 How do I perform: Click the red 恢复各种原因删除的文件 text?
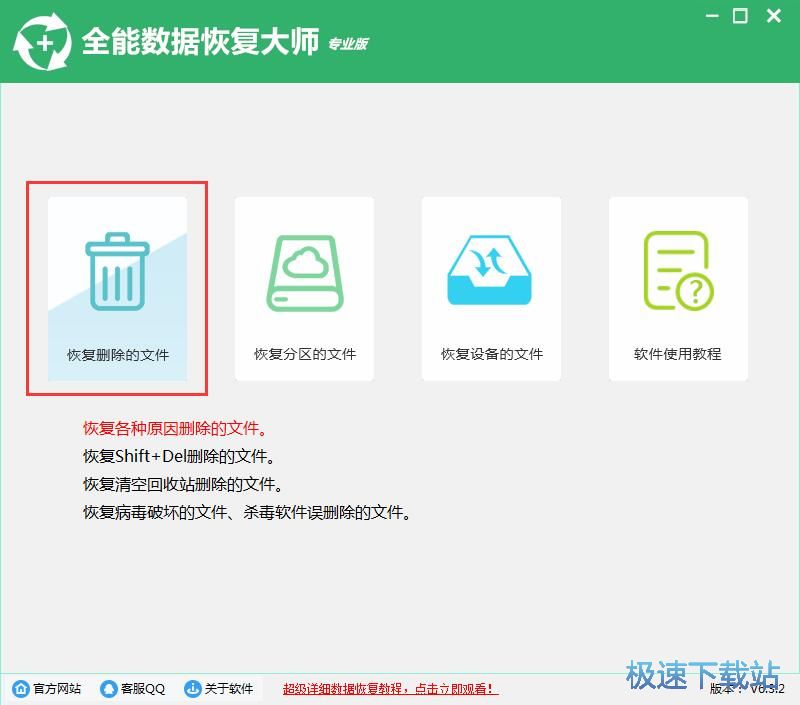click(175, 429)
